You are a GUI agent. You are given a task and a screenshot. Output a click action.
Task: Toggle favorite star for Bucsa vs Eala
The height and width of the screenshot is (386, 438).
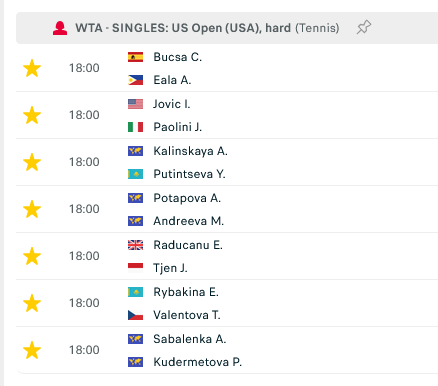32,68
